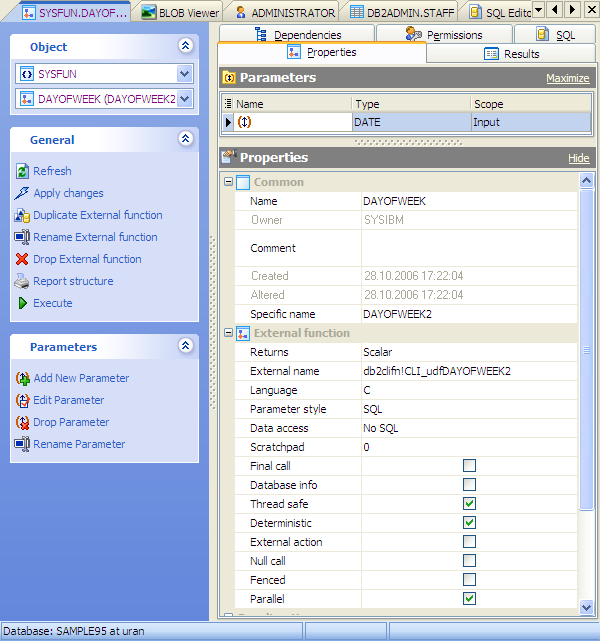
Task: Open the ADMINISTRATOR window tab
Action: click(285, 13)
